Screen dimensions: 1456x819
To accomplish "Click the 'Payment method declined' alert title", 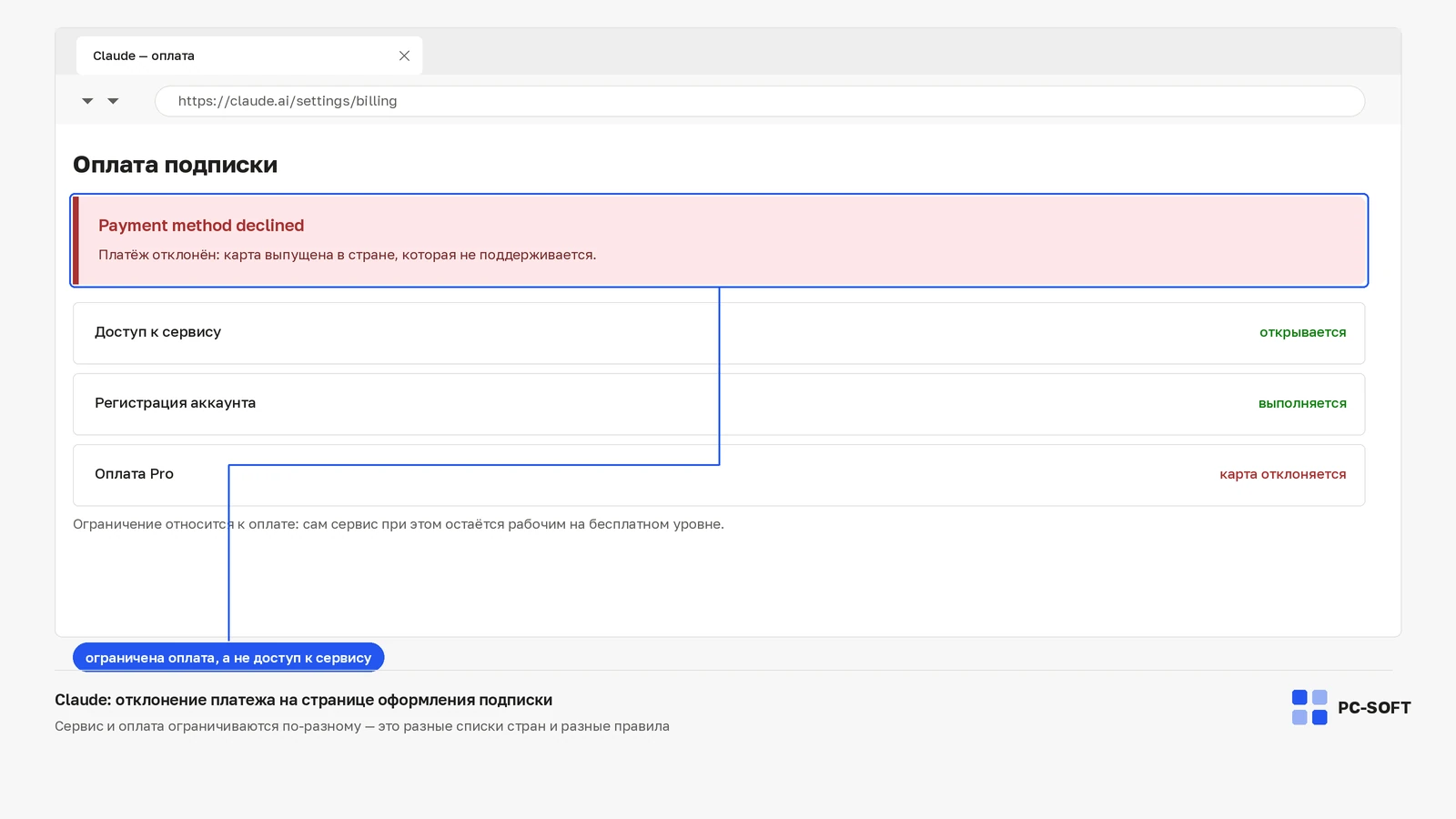I will (x=201, y=226).
